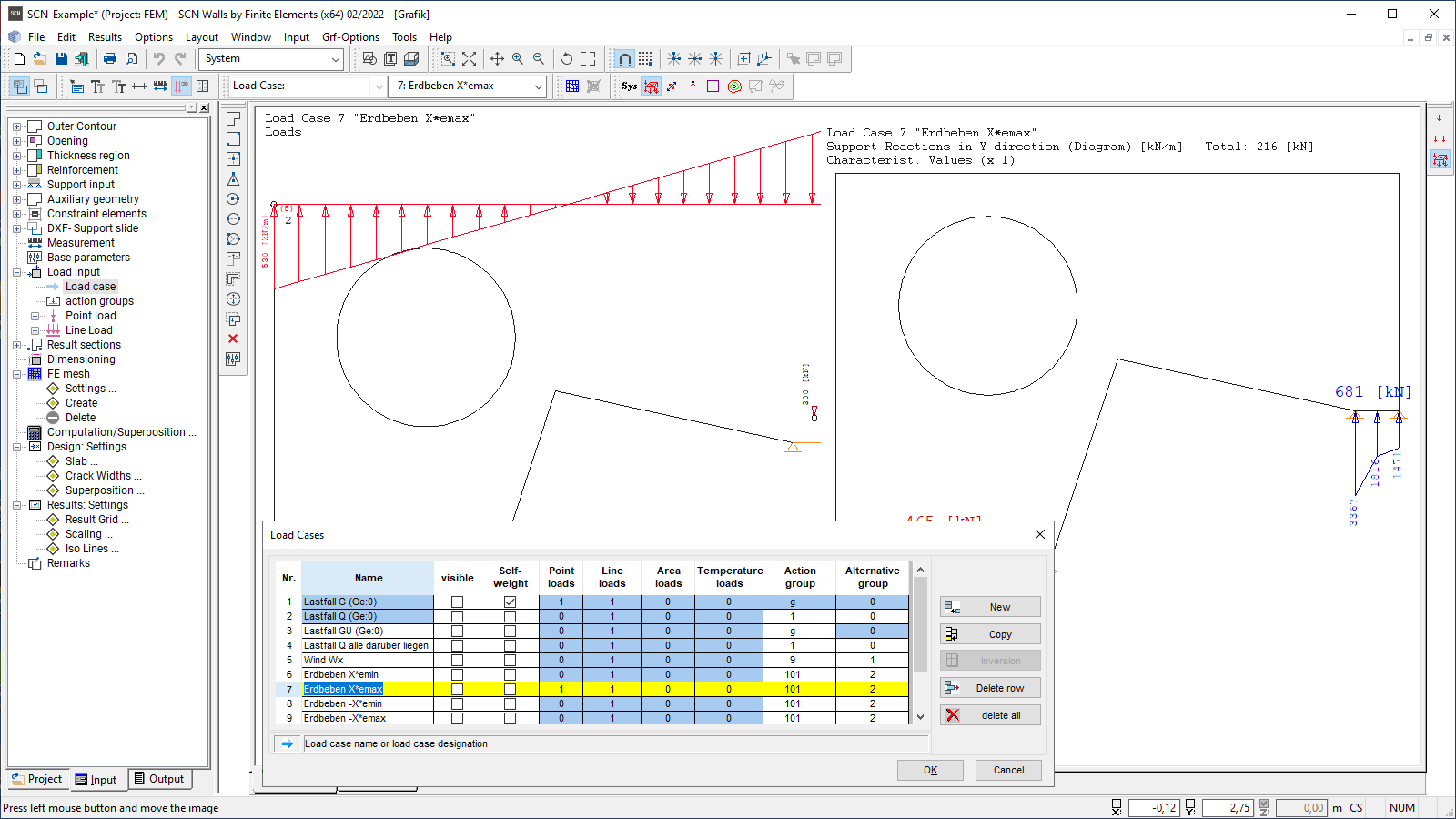The height and width of the screenshot is (819, 1456).
Task: Click the support reaction icon on right panel
Action: [1440, 159]
